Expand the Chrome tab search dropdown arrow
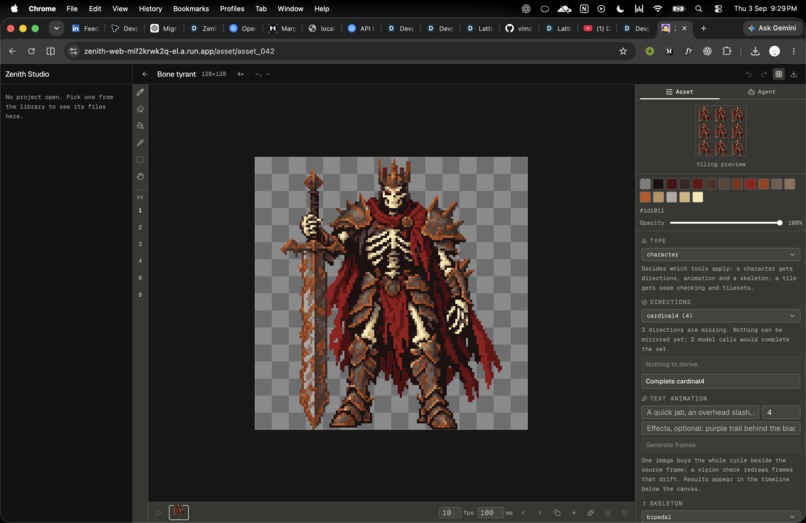 point(56,28)
